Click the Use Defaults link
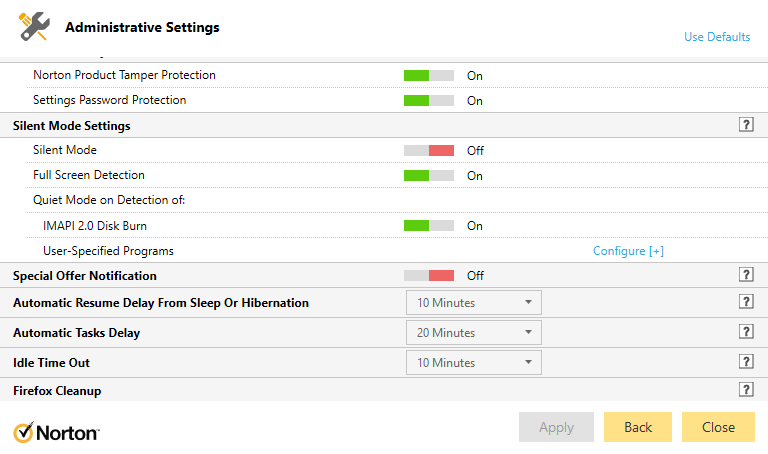Viewport: 768px width, 454px height. pyautogui.click(x=716, y=37)
